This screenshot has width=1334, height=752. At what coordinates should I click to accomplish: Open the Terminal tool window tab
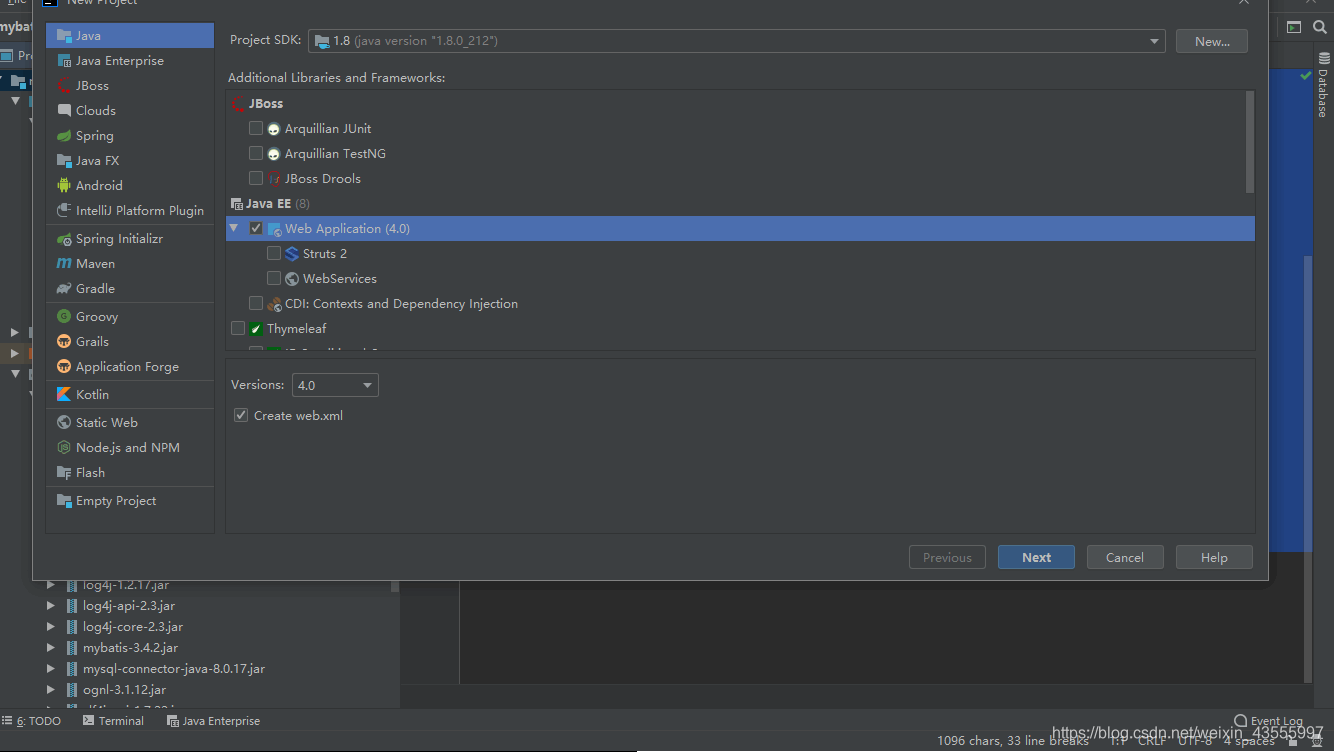113,721
